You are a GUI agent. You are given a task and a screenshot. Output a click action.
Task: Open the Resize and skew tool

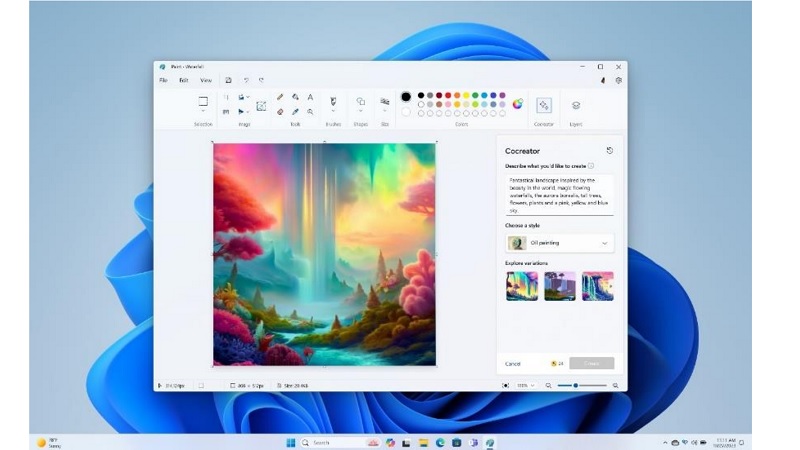point(226,112)
